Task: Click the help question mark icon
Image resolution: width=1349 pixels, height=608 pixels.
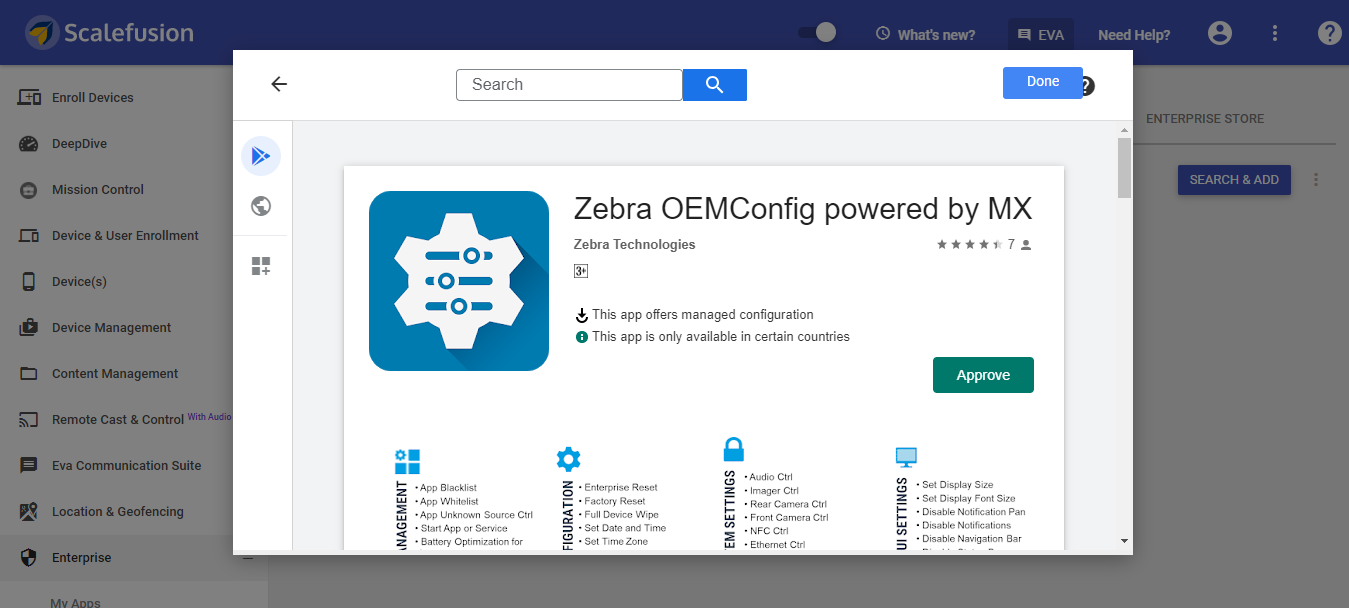Action: pos(1329,33)
